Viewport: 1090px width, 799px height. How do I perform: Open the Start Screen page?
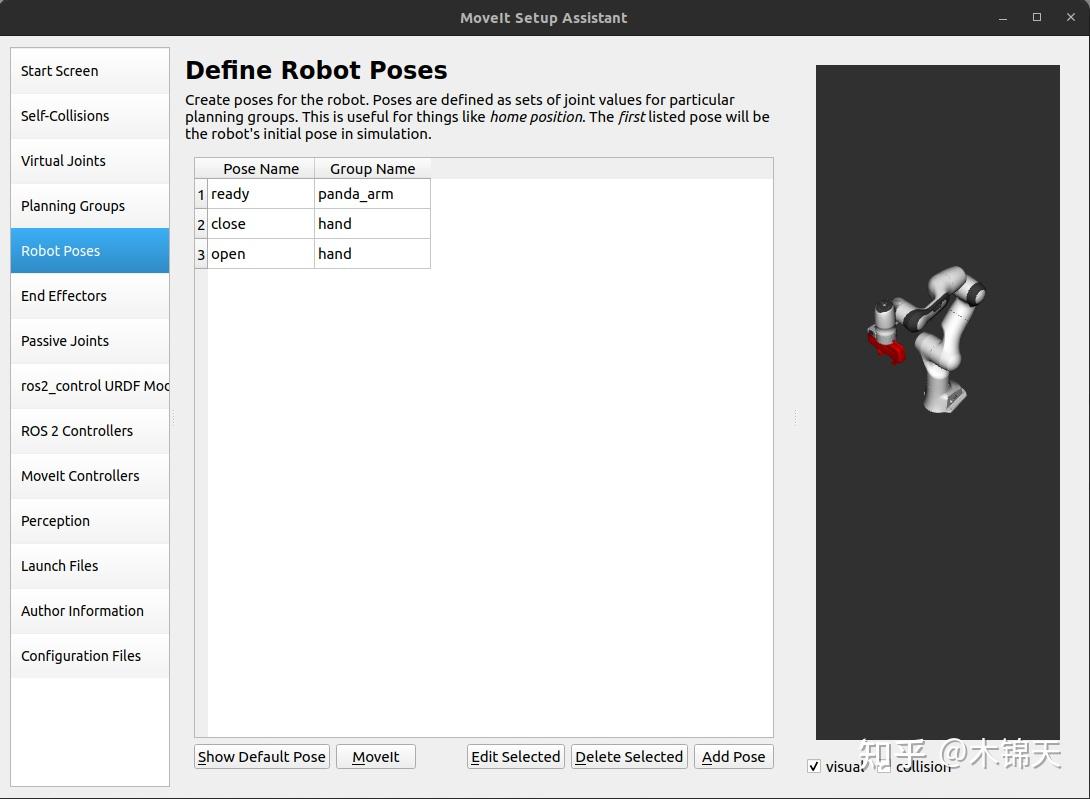(59, 70)
